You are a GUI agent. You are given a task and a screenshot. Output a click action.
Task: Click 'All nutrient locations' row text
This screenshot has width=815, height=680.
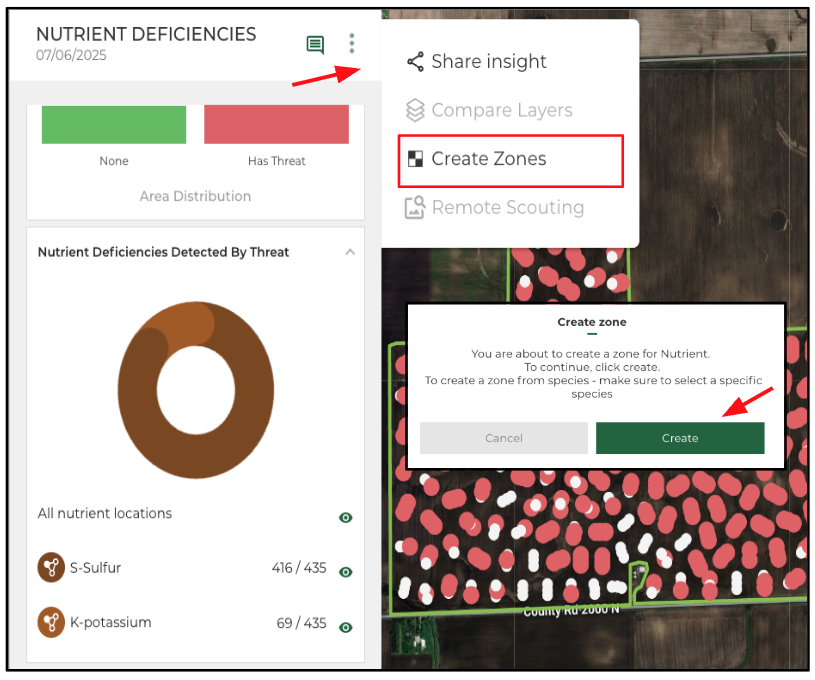coord(104,513)
